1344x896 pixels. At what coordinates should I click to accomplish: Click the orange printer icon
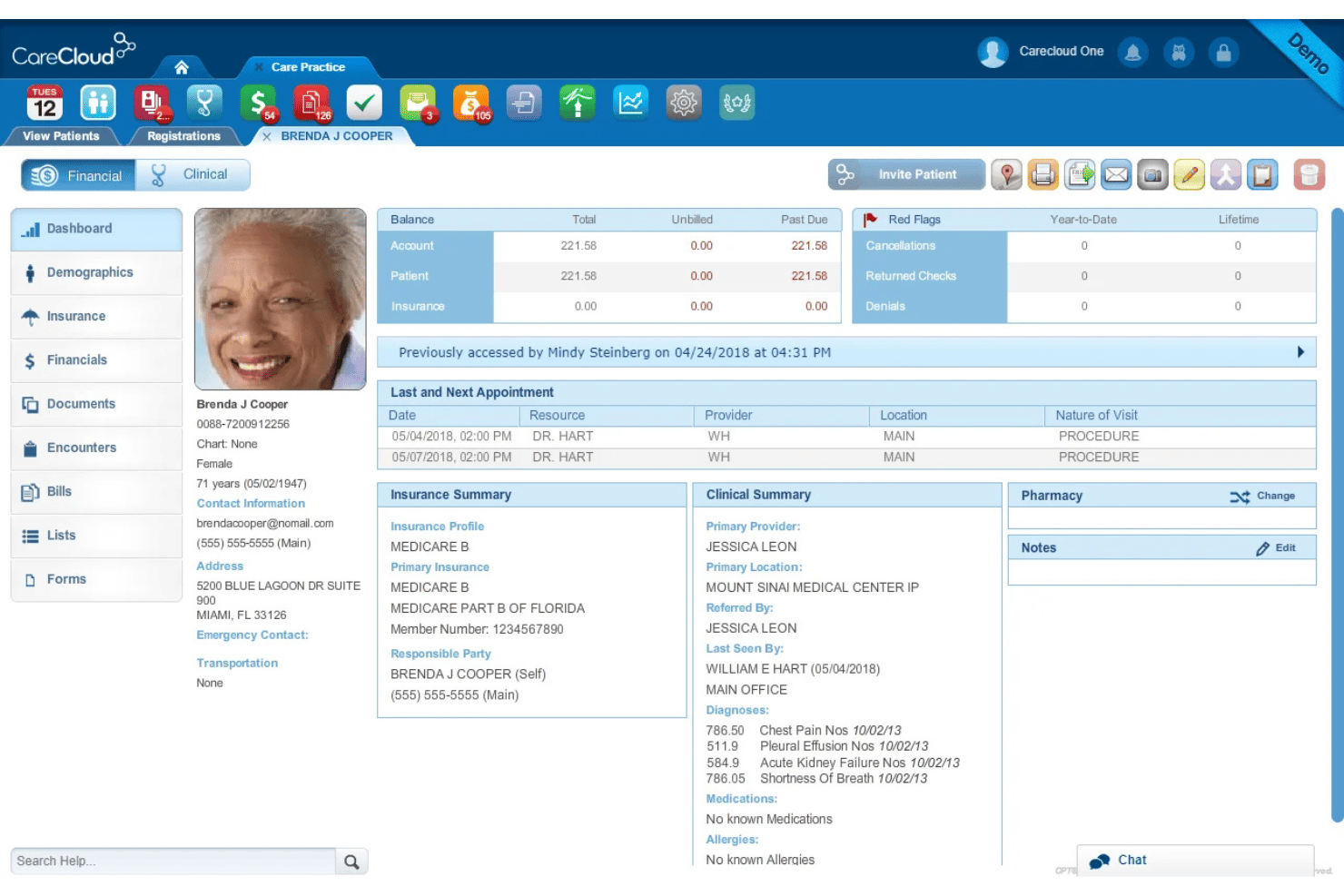tap(1043, 174)
